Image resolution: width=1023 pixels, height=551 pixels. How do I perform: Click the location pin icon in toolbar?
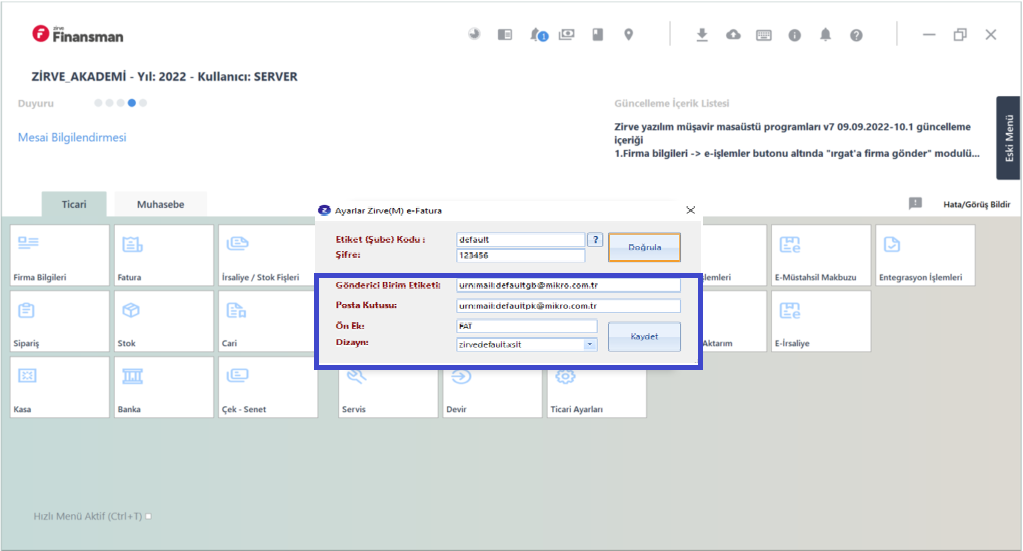pos(628,35)
